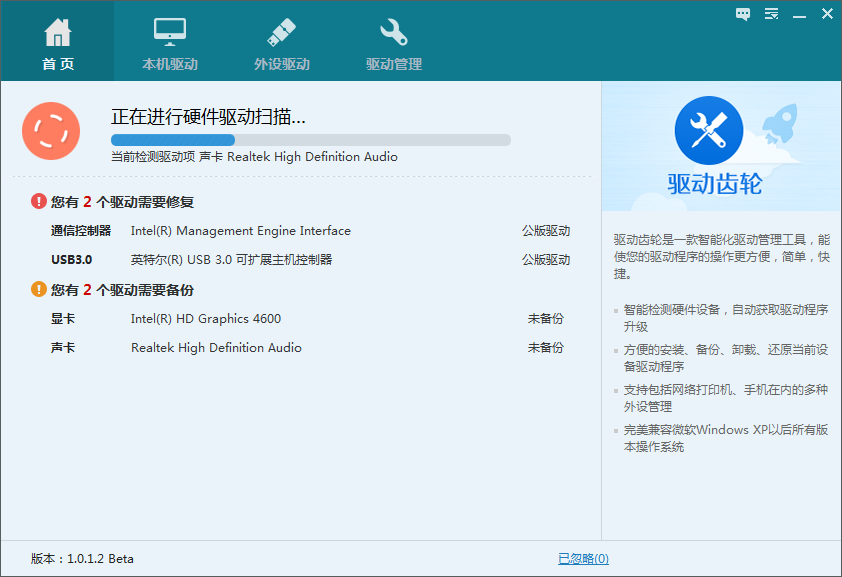Image resolution: width=842 pixels, height=577 pixels.
Task: Click the wrench icon for driver management
Action: pos(394,32)
